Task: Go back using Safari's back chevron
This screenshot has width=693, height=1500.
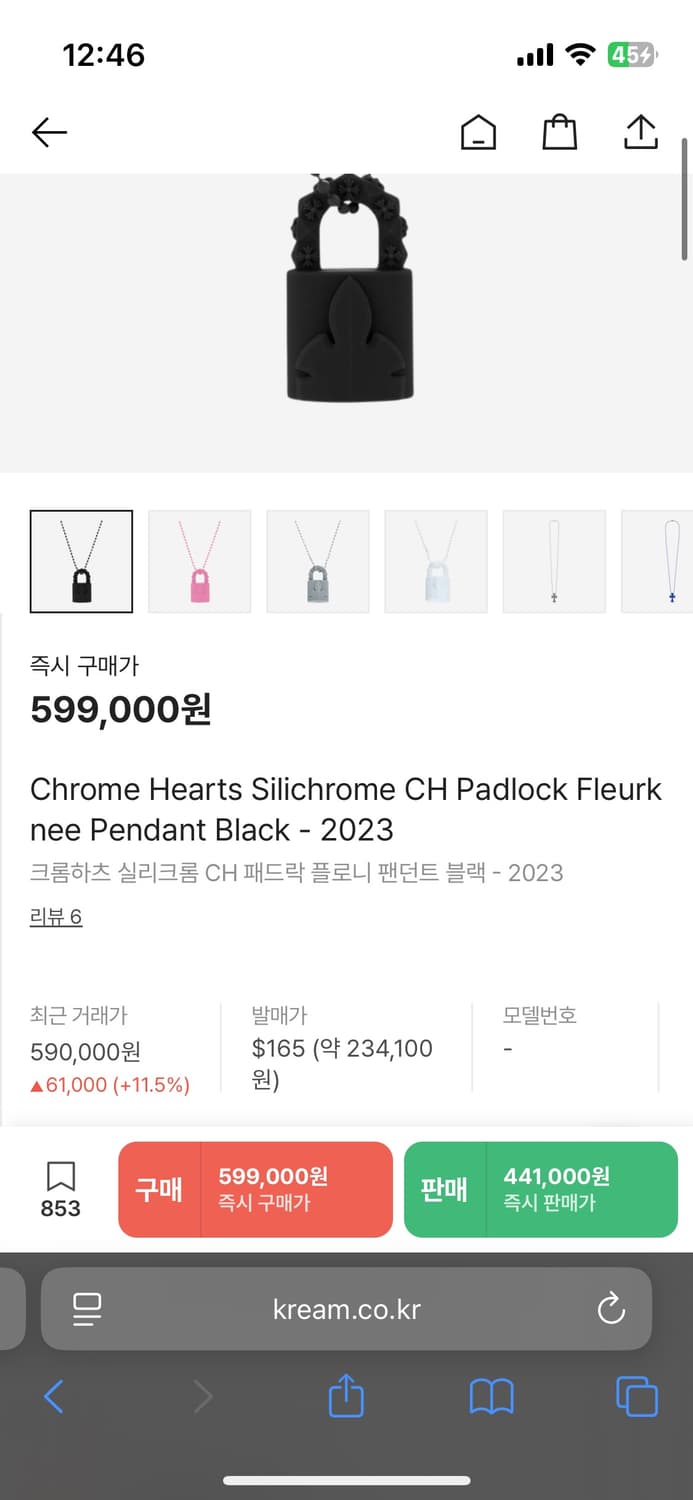Action: click(x=54, y=1396)
